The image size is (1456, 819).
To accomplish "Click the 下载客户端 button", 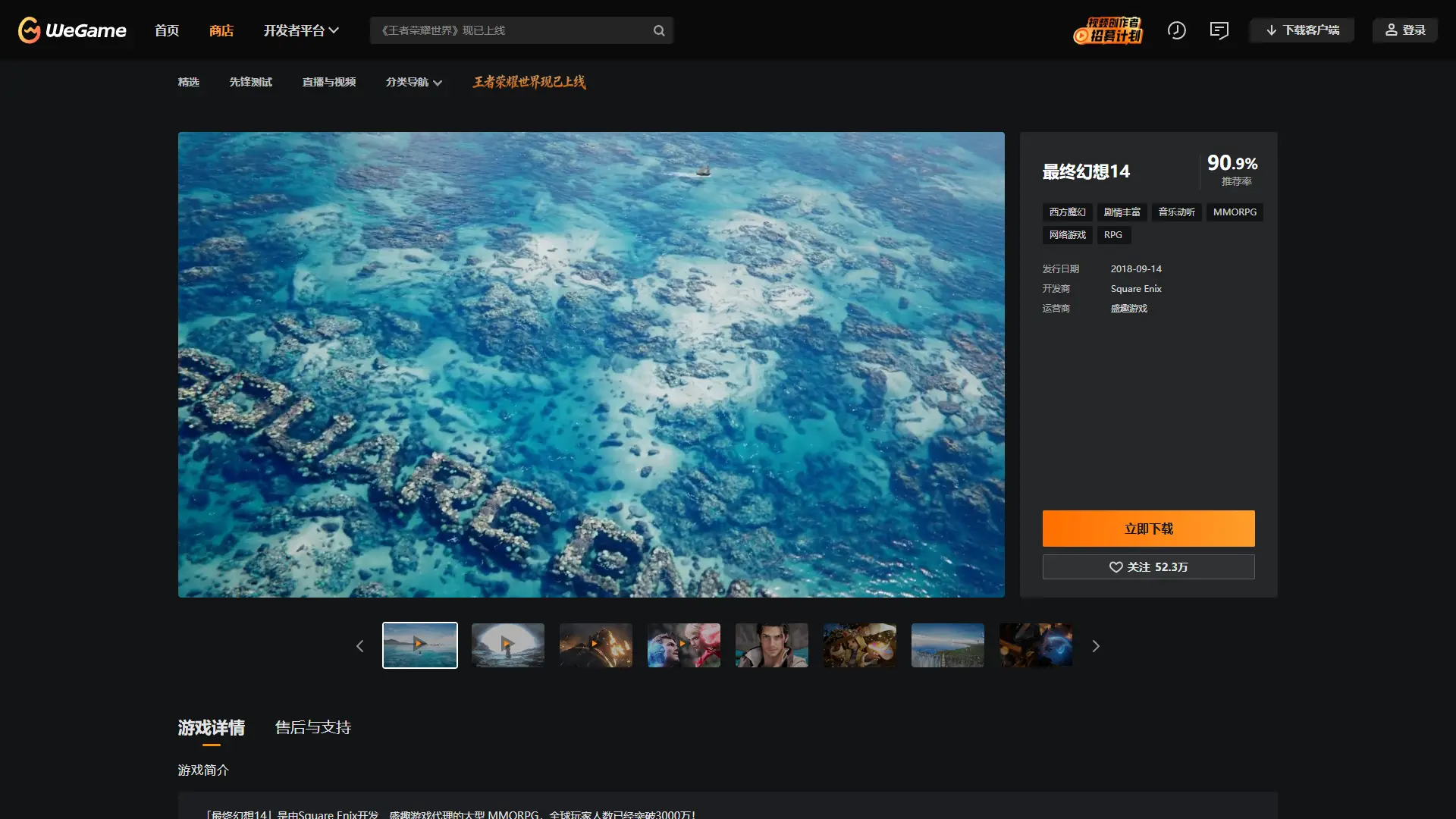I will 1302,30.
